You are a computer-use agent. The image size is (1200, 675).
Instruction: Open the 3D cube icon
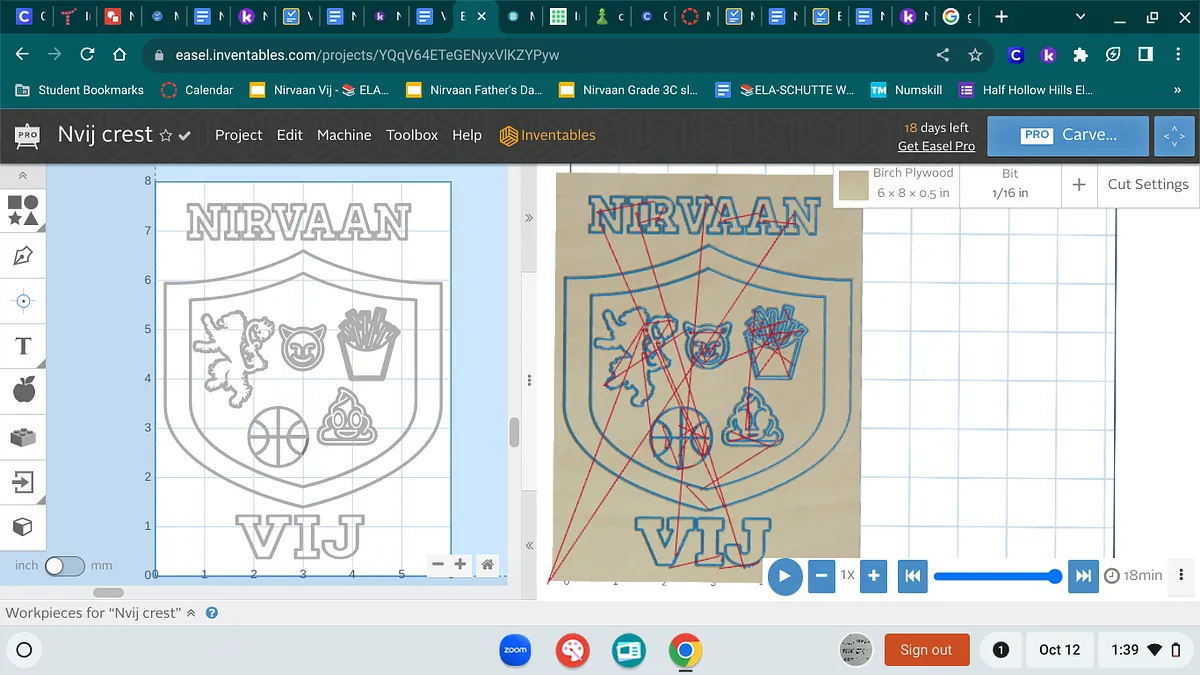click(23, 527)
